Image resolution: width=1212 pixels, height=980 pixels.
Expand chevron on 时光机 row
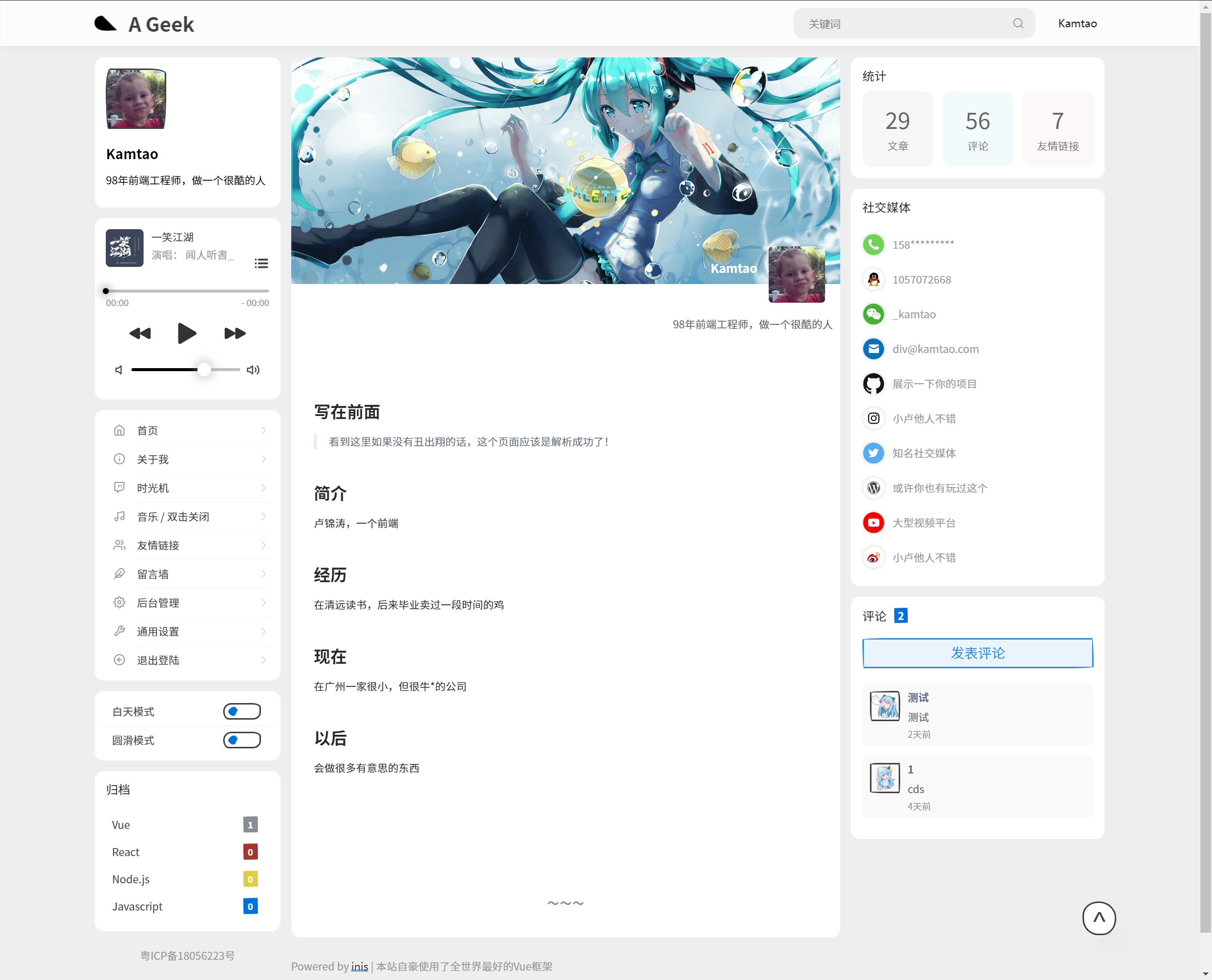point(263,488)
